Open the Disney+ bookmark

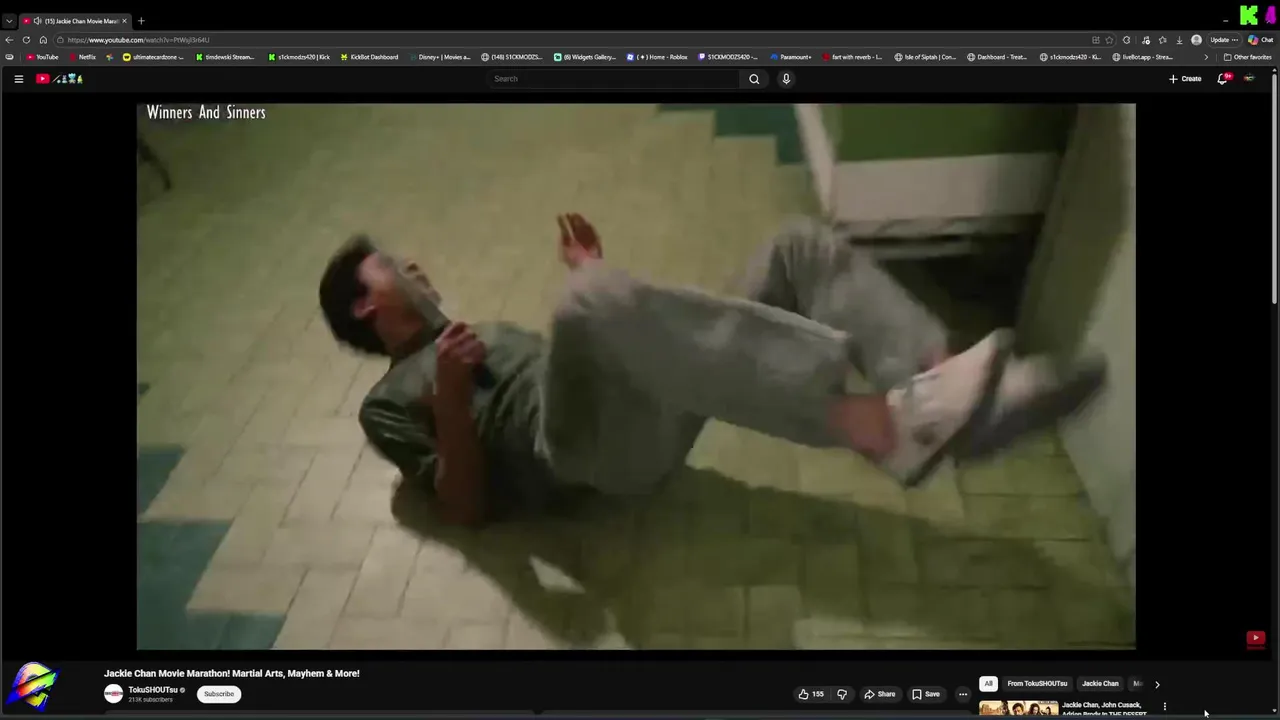[x=439, y=57]
